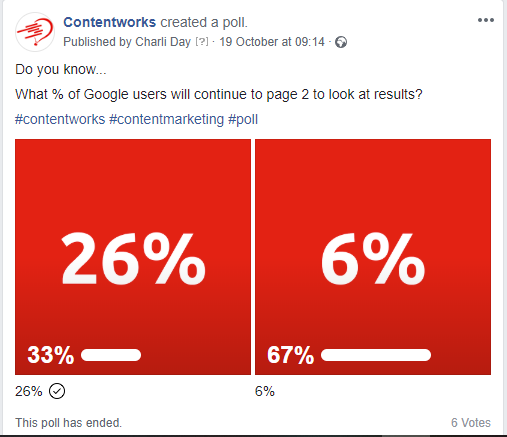Click the 67% result progress bar
This screenshot has width=507, height=437.
(x=376, y=355)
